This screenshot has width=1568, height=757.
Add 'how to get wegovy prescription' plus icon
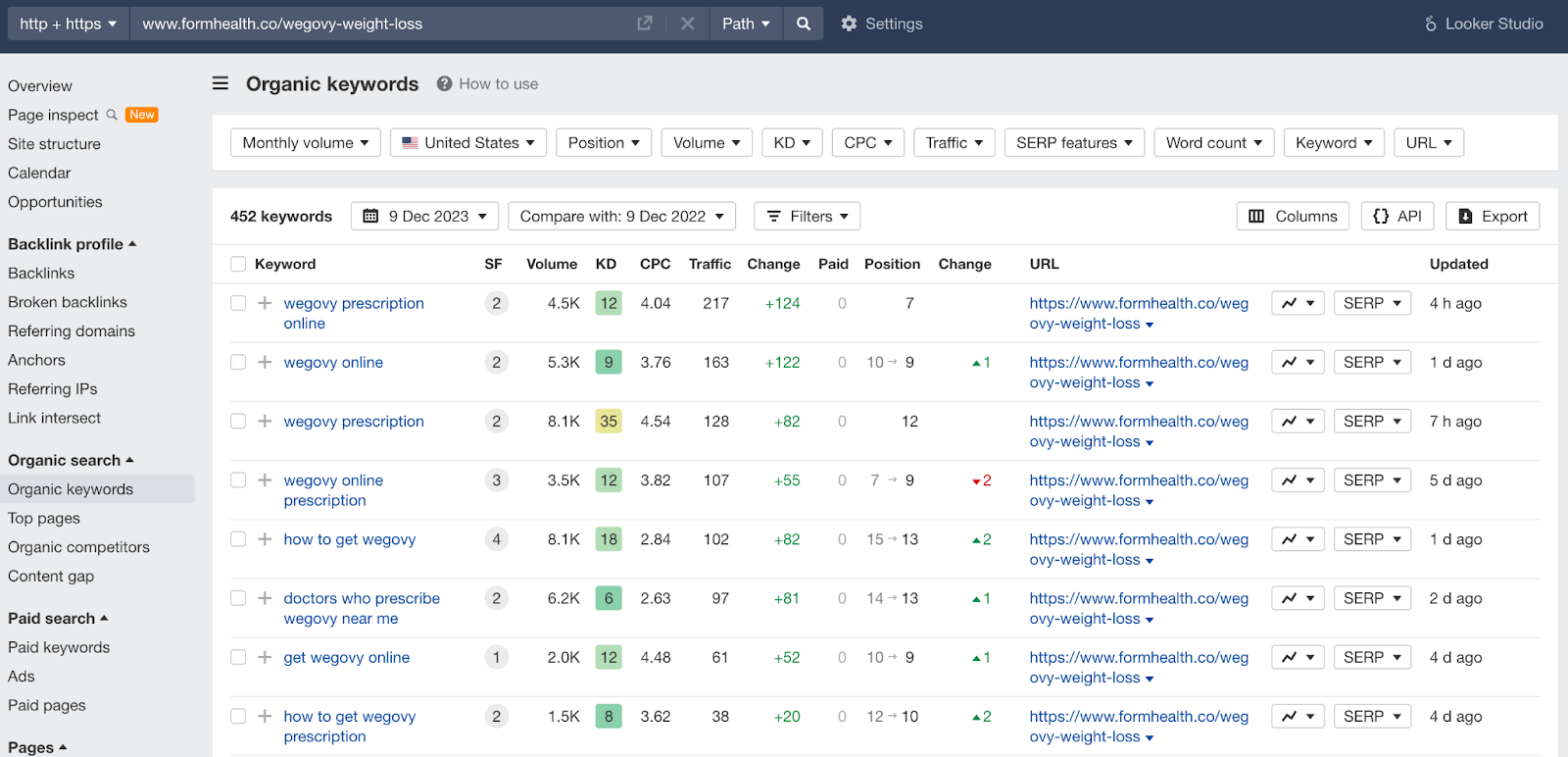coord(265,716)
